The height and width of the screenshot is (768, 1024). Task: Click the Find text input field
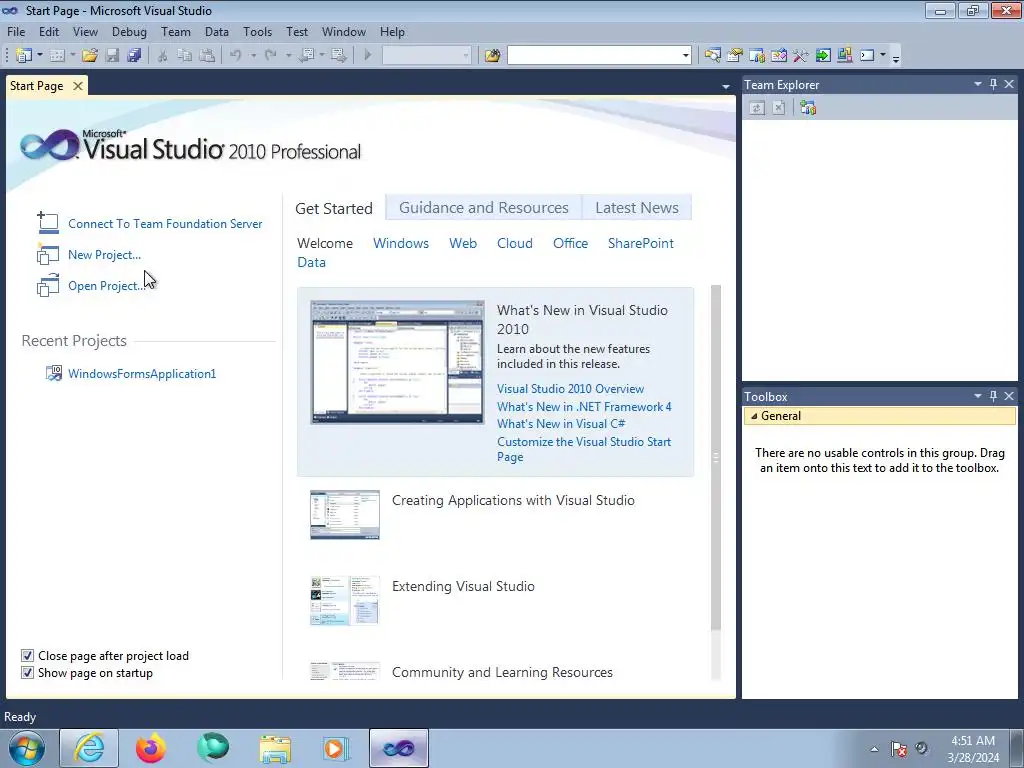coord(594,56)
